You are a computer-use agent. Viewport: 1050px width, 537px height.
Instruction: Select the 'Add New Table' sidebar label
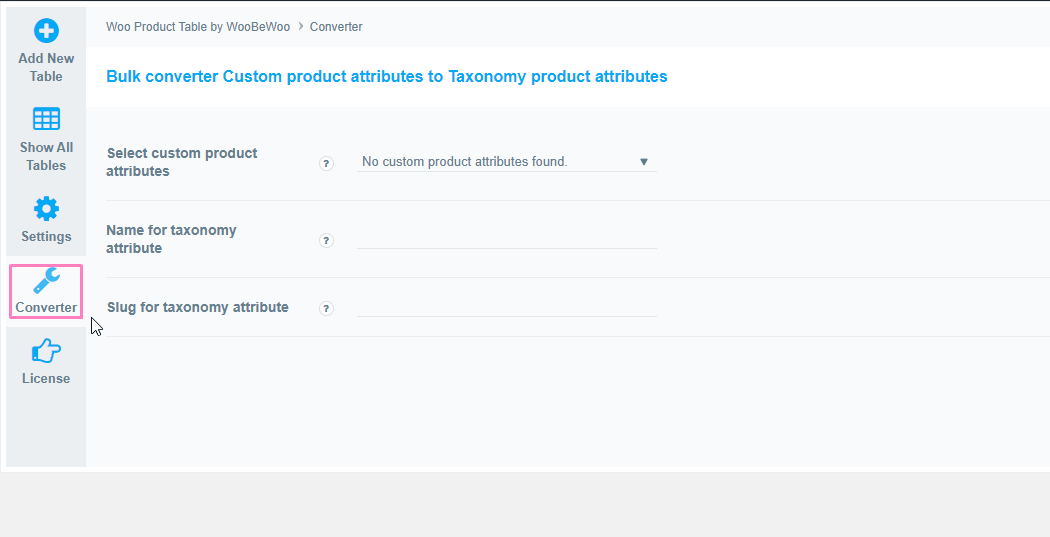click(x=46, y=68)
